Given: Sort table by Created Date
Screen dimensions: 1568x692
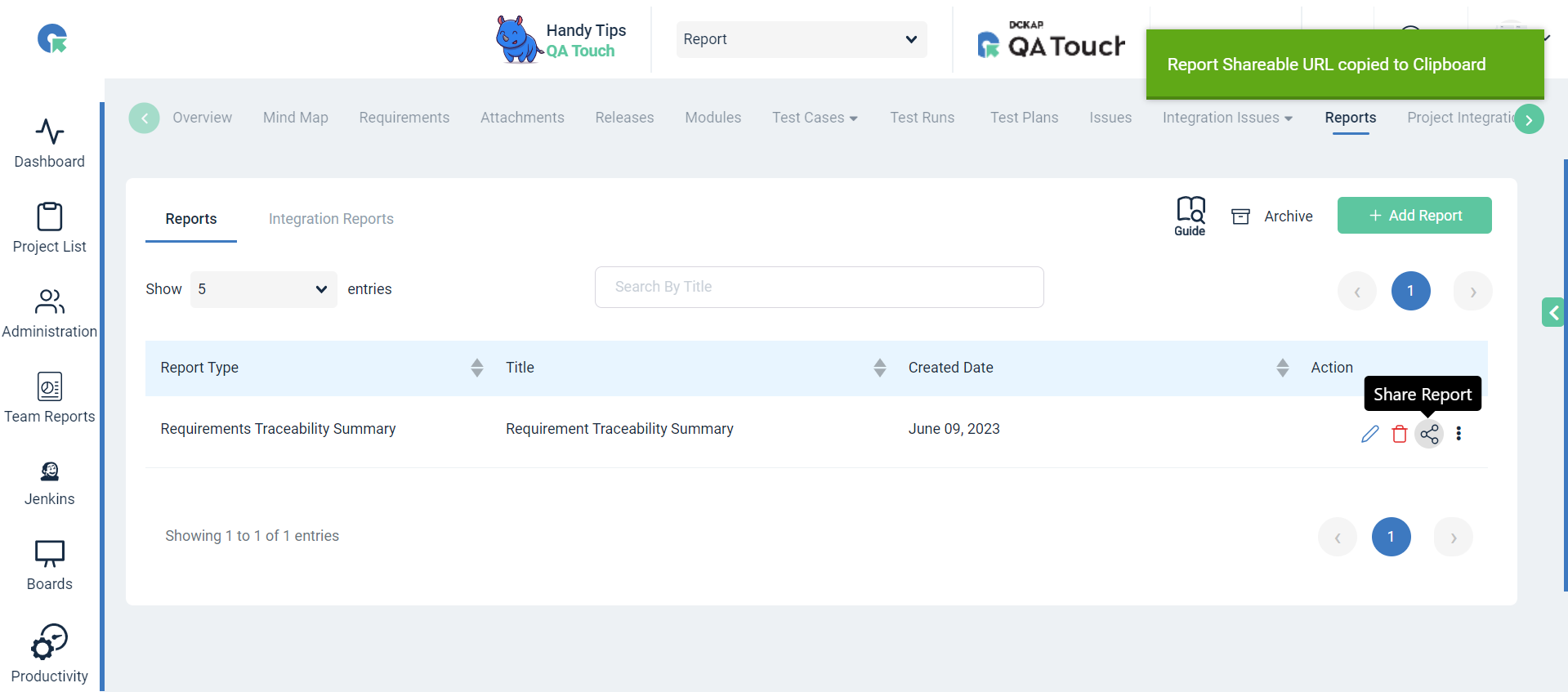Looking at the screenshot, I should point(1283,368).
